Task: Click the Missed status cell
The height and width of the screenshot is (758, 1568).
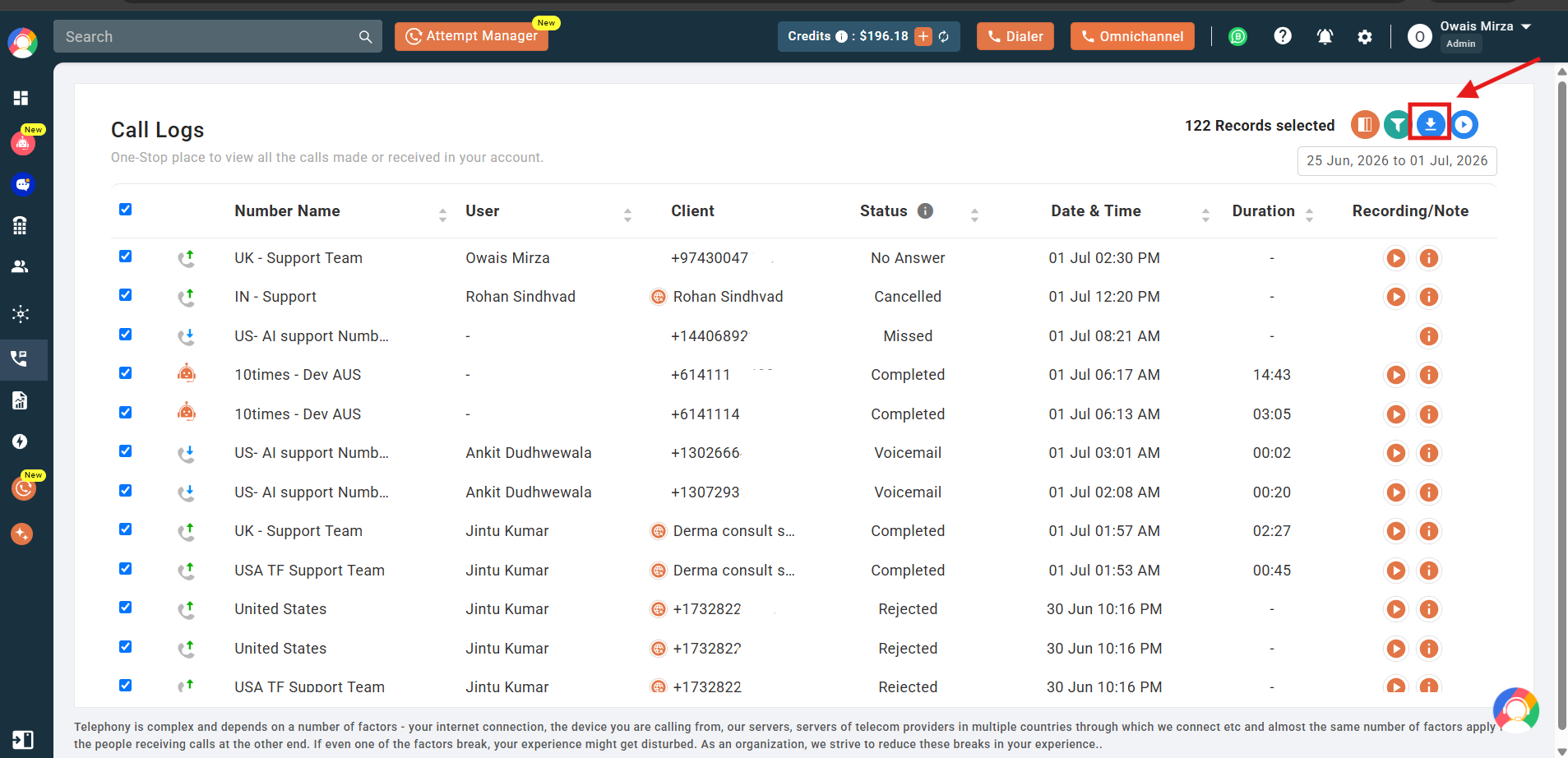Action: coord(908,336)
